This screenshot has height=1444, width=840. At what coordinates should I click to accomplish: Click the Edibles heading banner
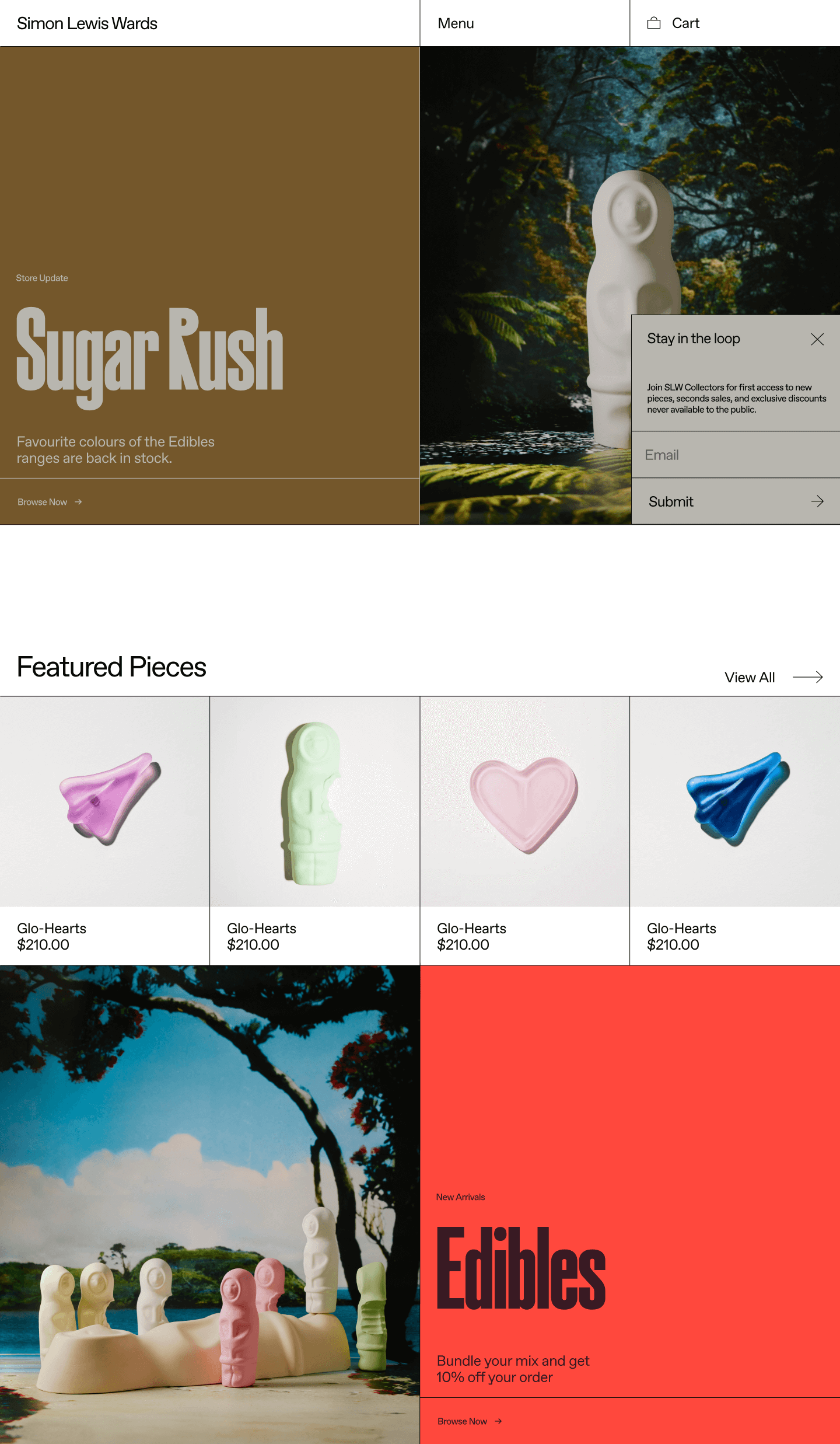click(521, 1268)
